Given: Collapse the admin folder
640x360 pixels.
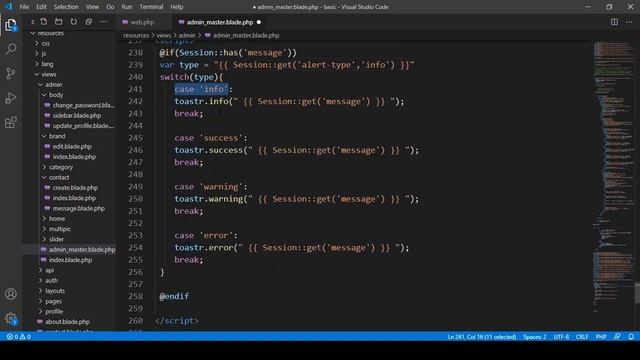Looking at the screenshot, I should point(53,84).
